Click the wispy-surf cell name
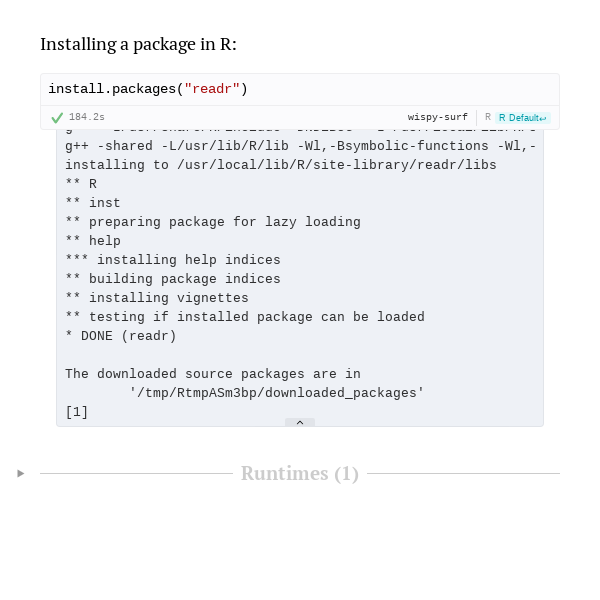 coord(437,117)
